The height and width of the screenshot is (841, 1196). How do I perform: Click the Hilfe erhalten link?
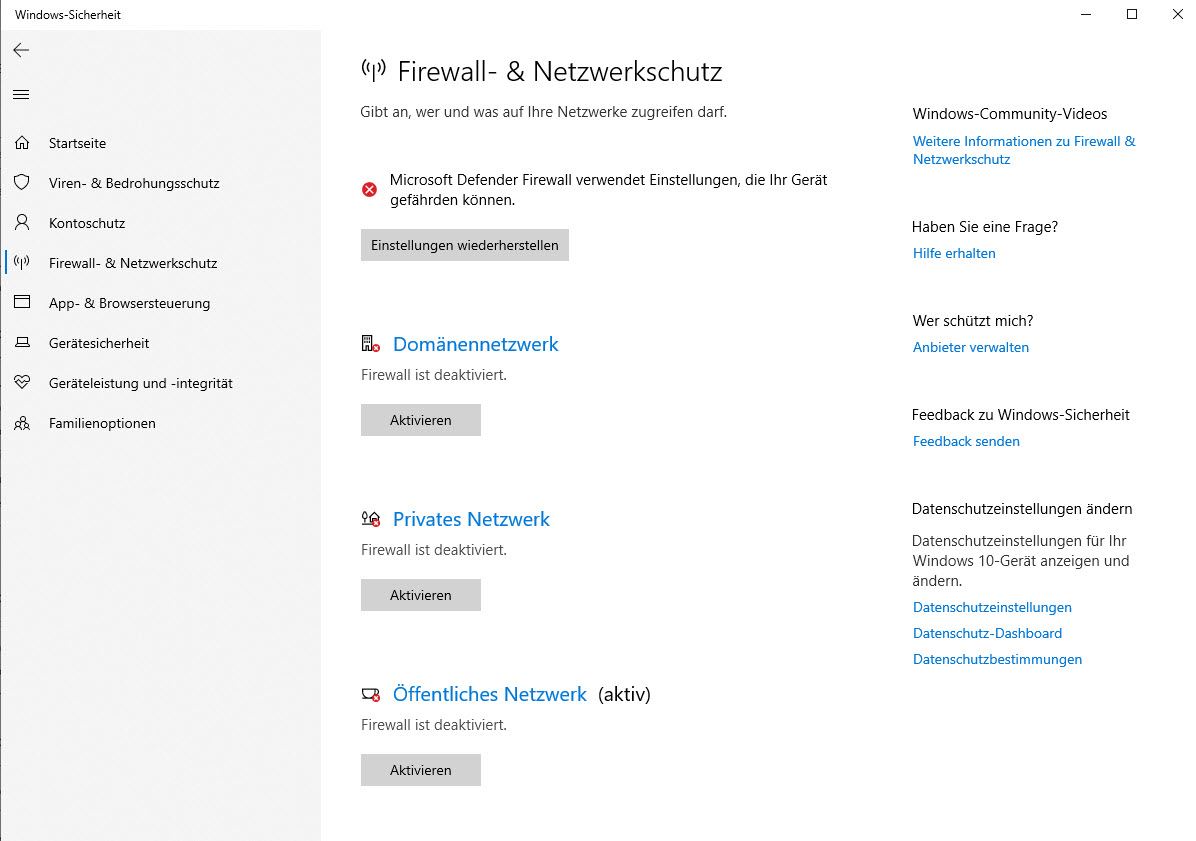point(954,253)
